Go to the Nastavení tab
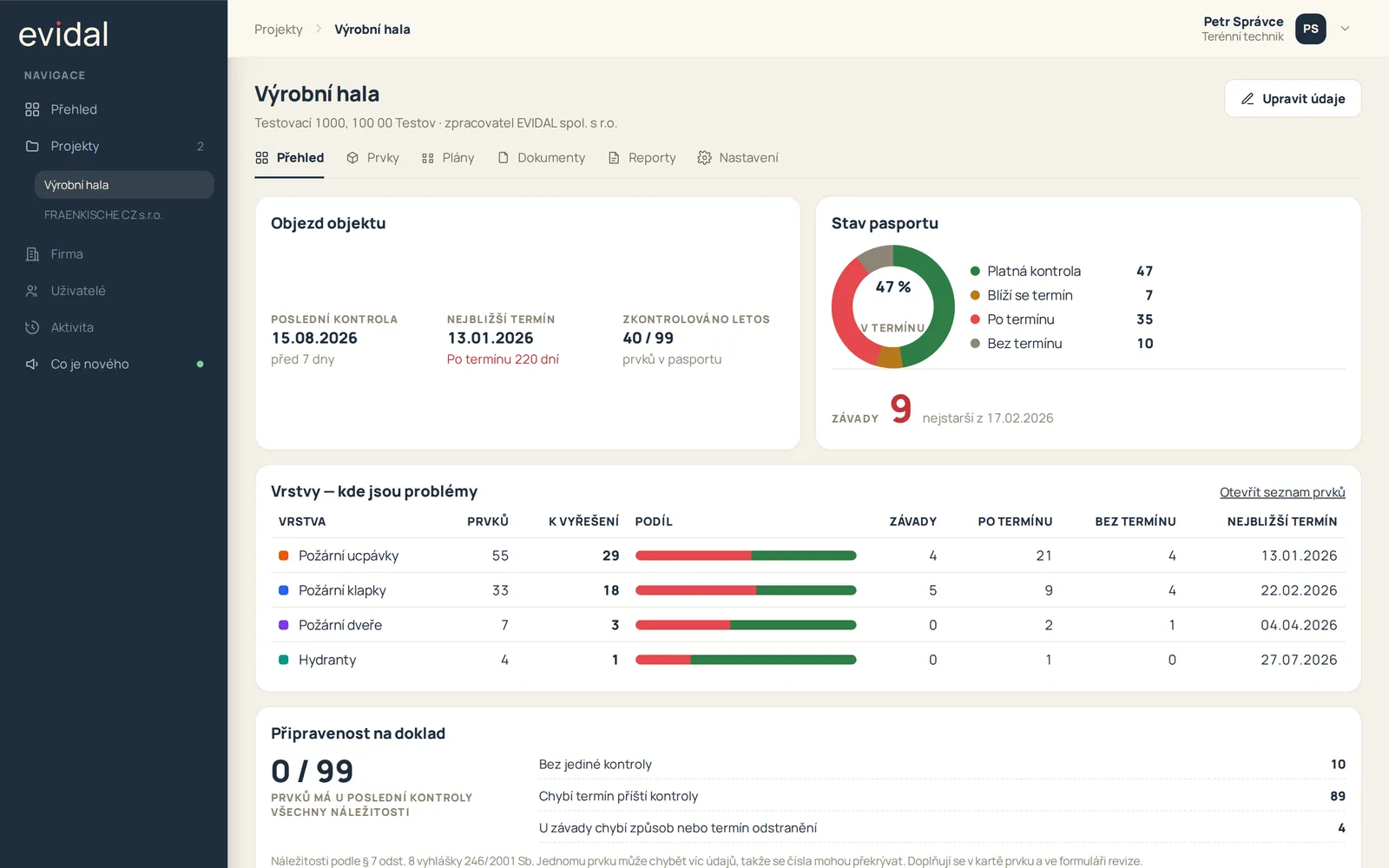The height and width of the screenshot is (868, 1389). 738,158
